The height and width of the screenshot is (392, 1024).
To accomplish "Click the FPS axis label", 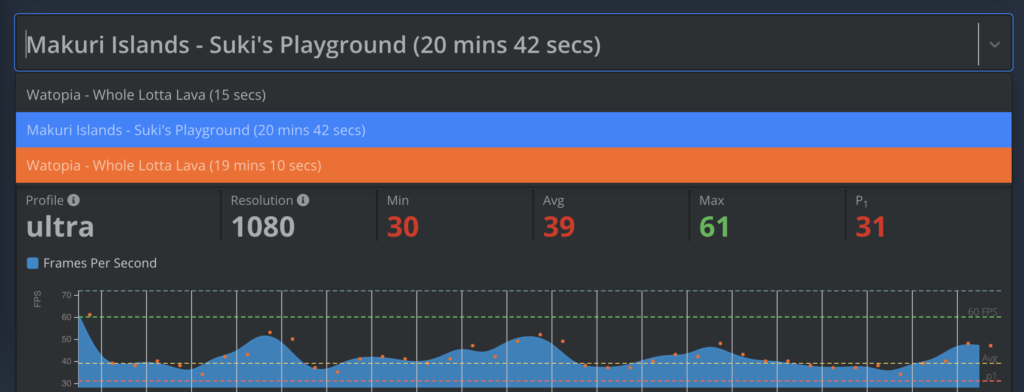I will 37,299.
